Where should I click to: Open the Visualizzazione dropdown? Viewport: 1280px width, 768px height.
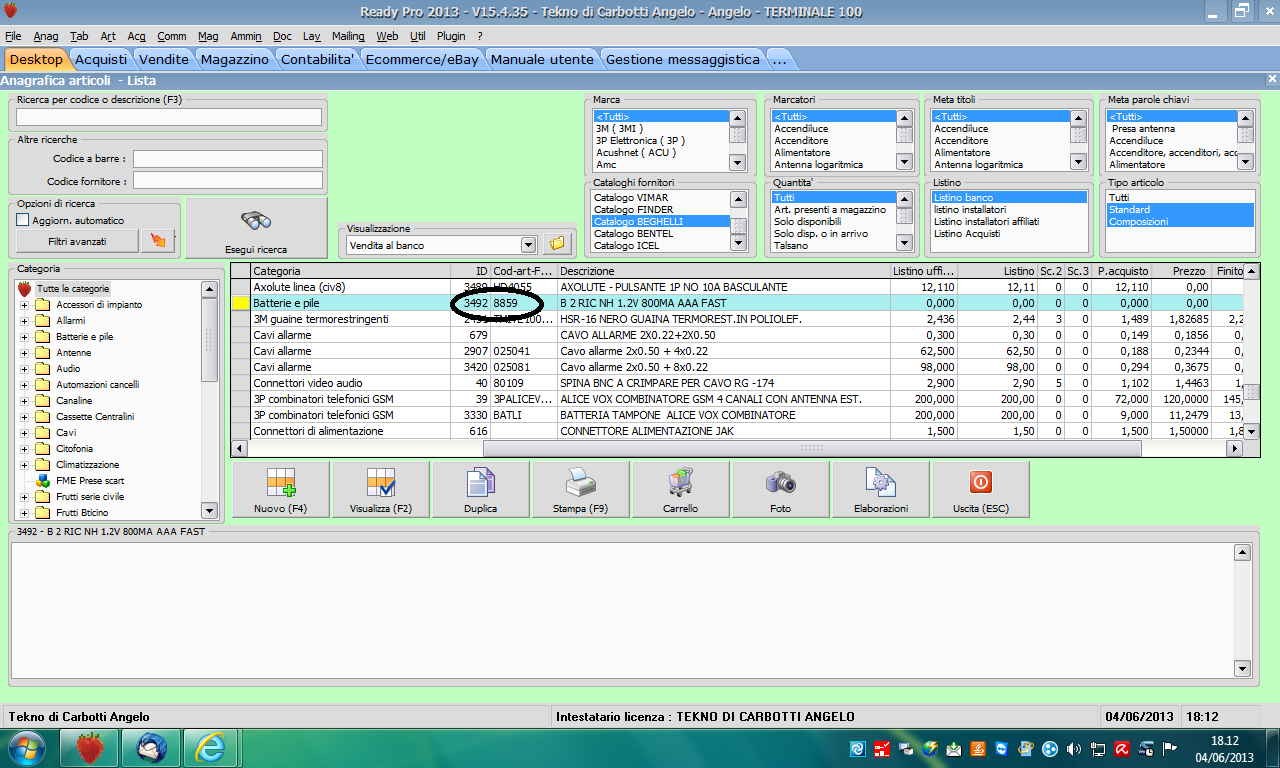point(528,245)
